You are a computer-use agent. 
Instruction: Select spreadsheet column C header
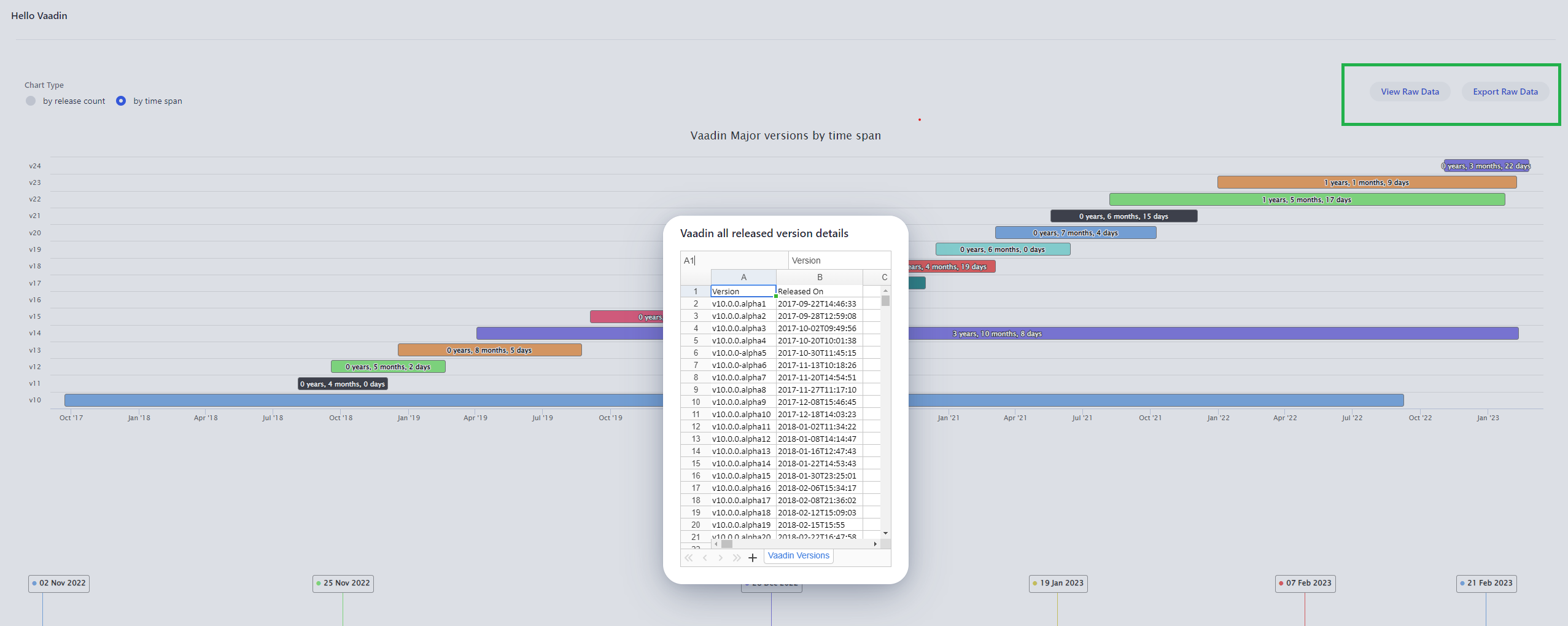tap(877, 277)
